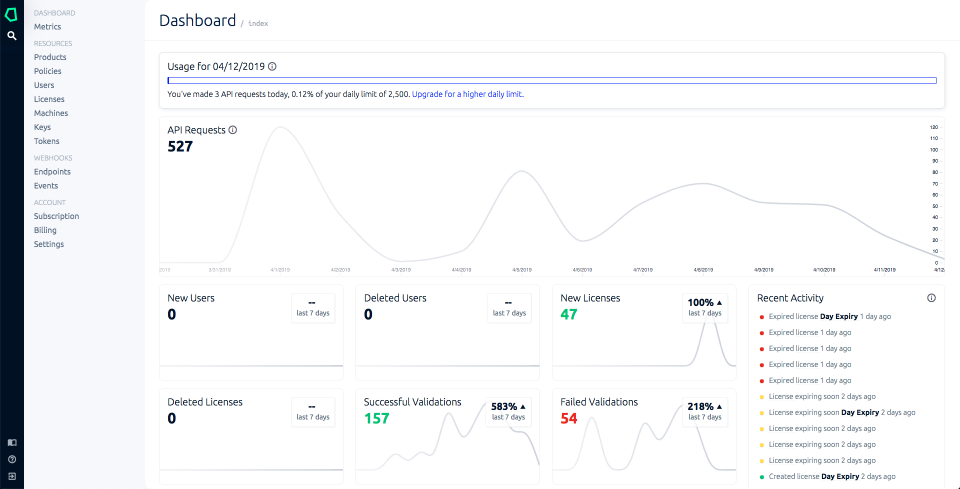Click the Recent Activity info icon
The image size is (960, 489).
pos(931,298)
